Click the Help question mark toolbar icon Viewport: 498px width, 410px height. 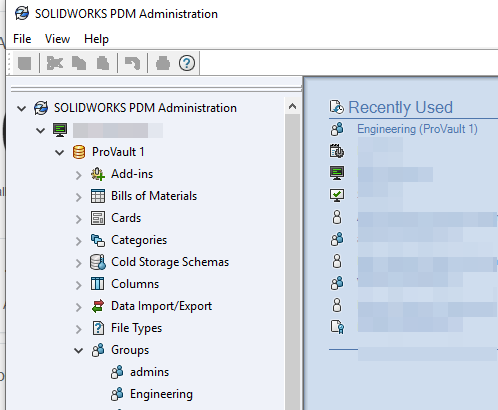click(187, 63)
